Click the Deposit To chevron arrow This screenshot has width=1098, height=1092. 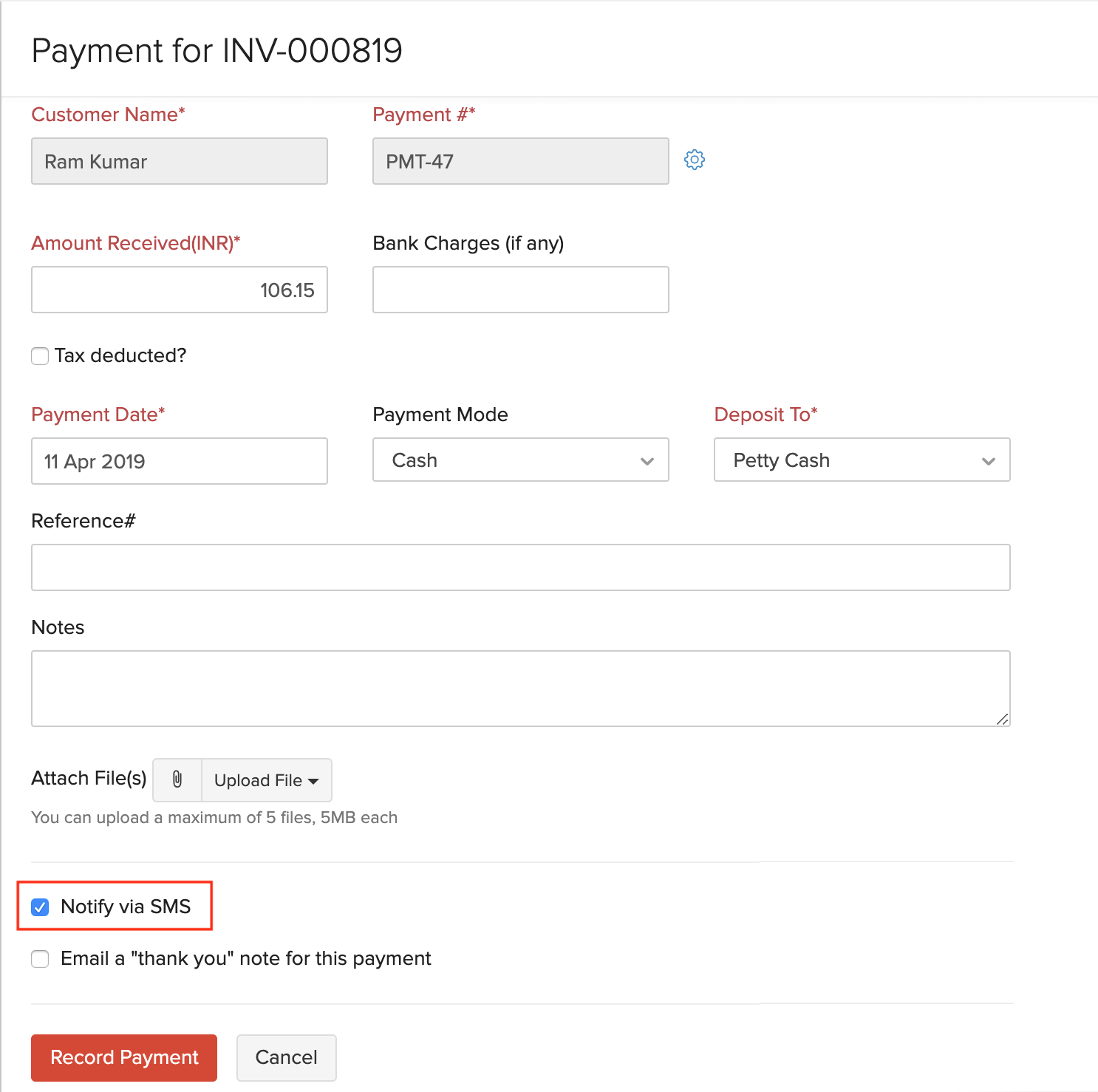(x=988, y=461)
